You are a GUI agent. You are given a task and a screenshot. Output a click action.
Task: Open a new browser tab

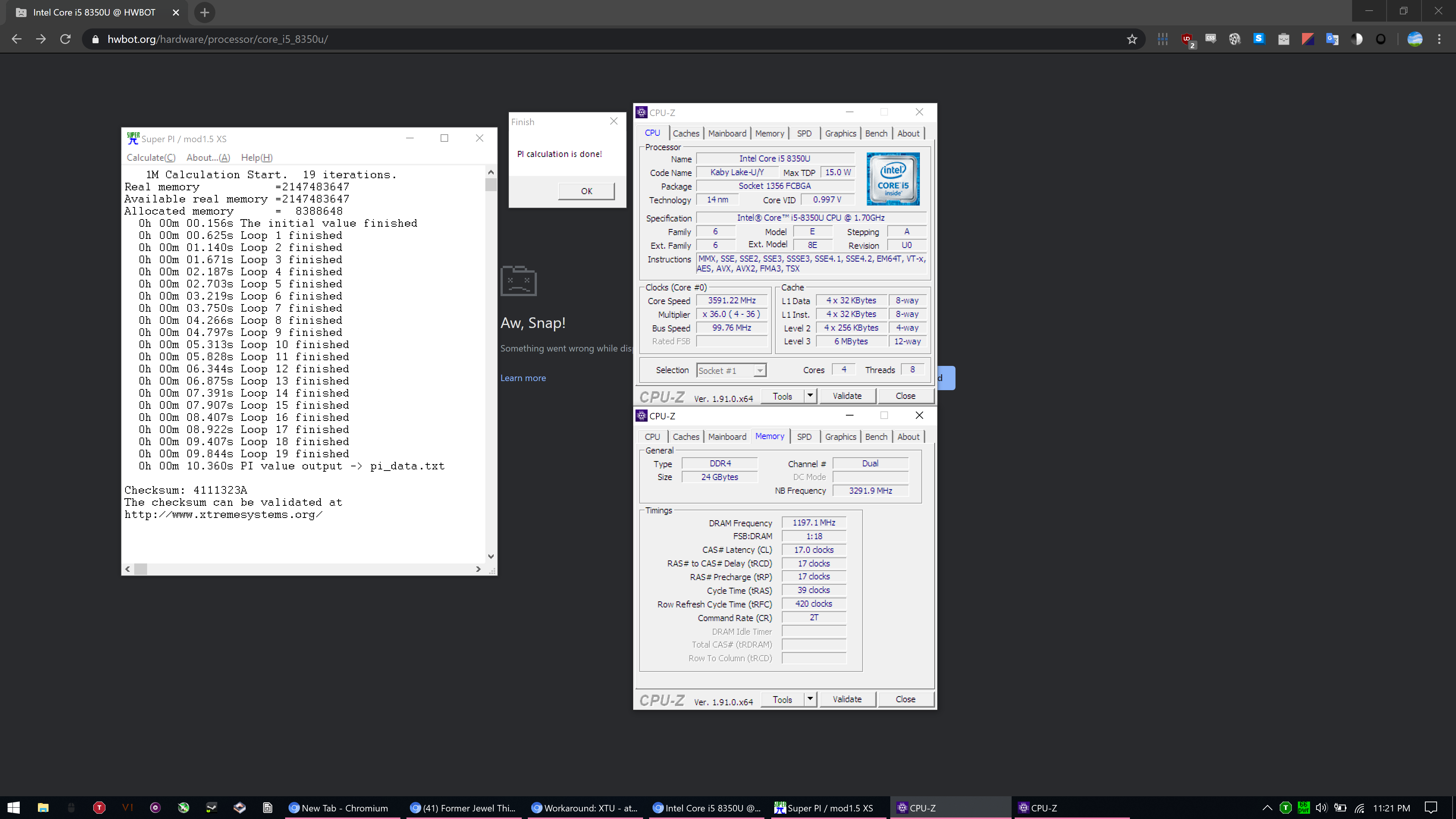(205, 13)
